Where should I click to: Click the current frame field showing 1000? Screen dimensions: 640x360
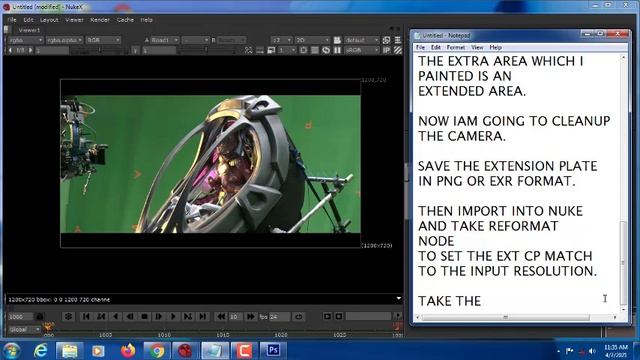coord(20,316)
